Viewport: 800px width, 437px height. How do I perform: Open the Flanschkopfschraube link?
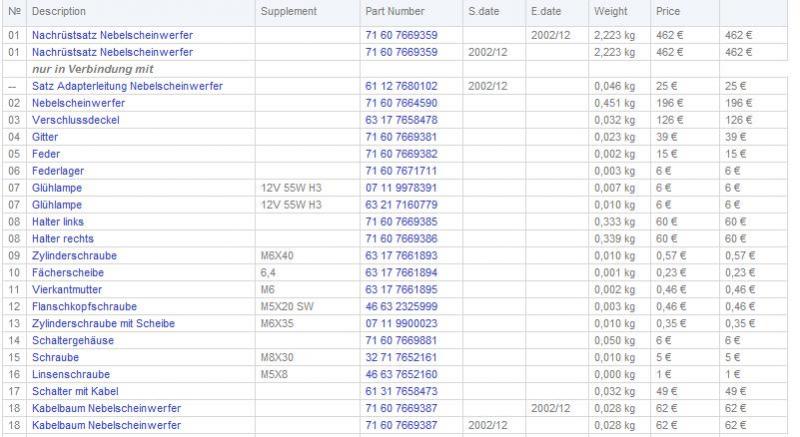click(84, 307)
